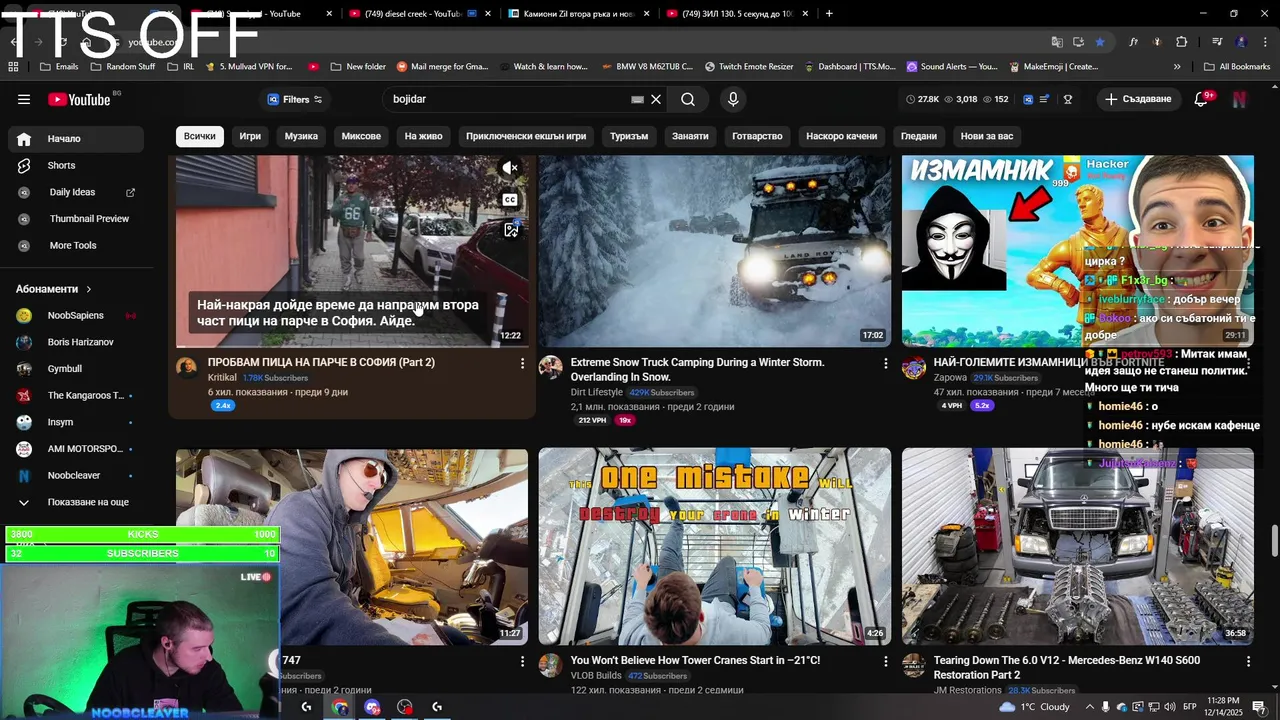Screen dimensions: 1280x720
Task: Open the YouTube hamburger guide menu
Action: coord(24,99)
